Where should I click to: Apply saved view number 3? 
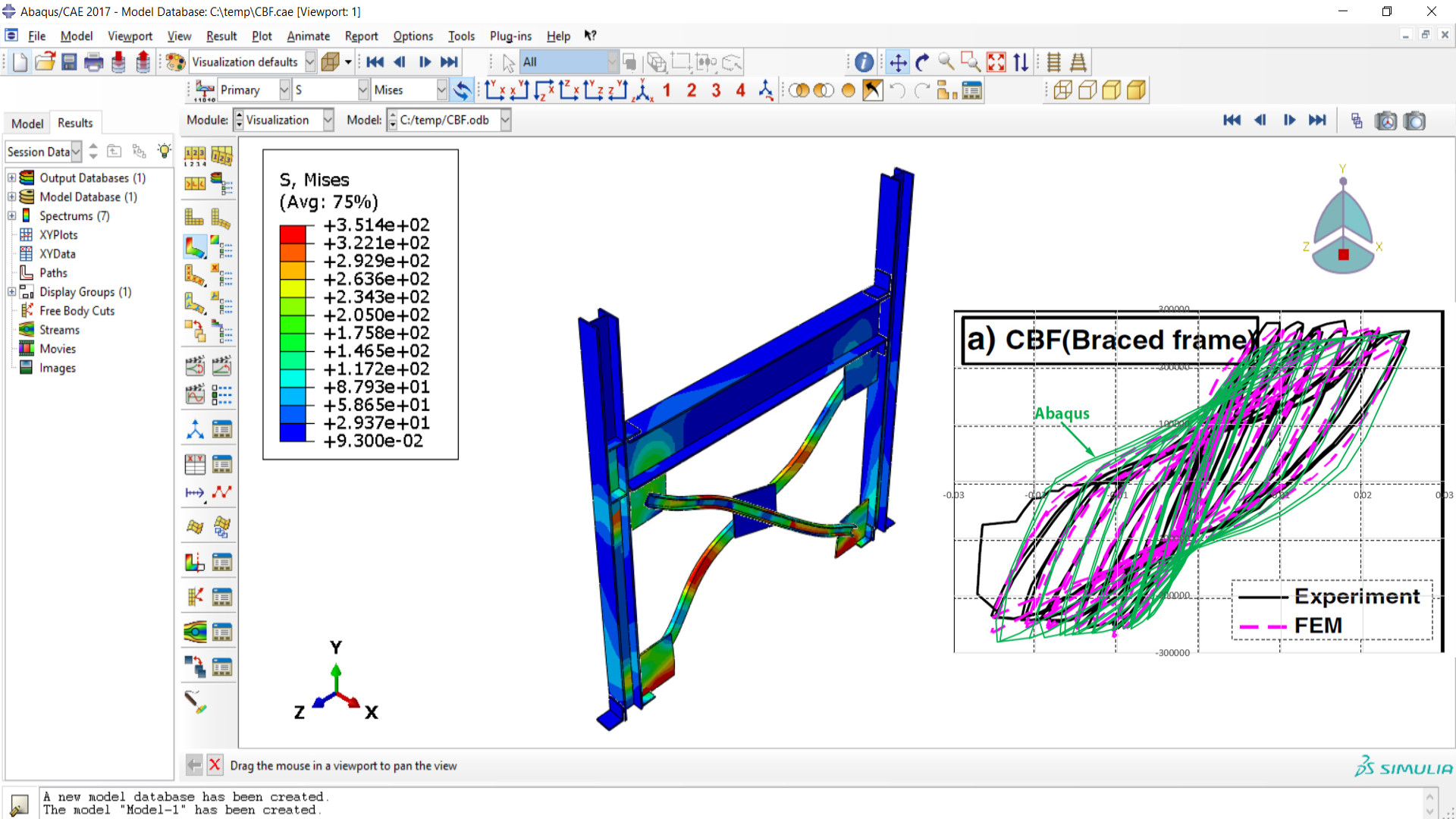tap(716, 91)
